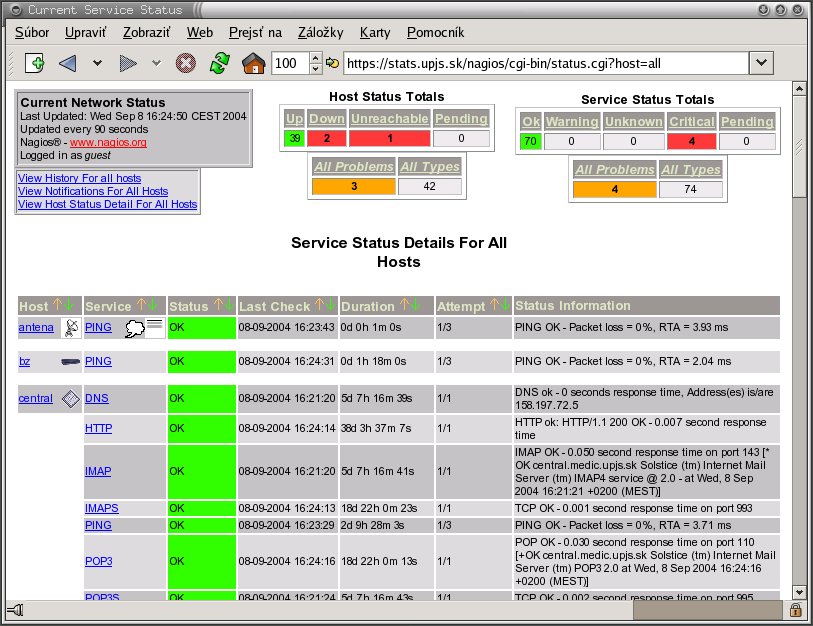
Task: Open the Web menu
Action: [x=200, y=32]
